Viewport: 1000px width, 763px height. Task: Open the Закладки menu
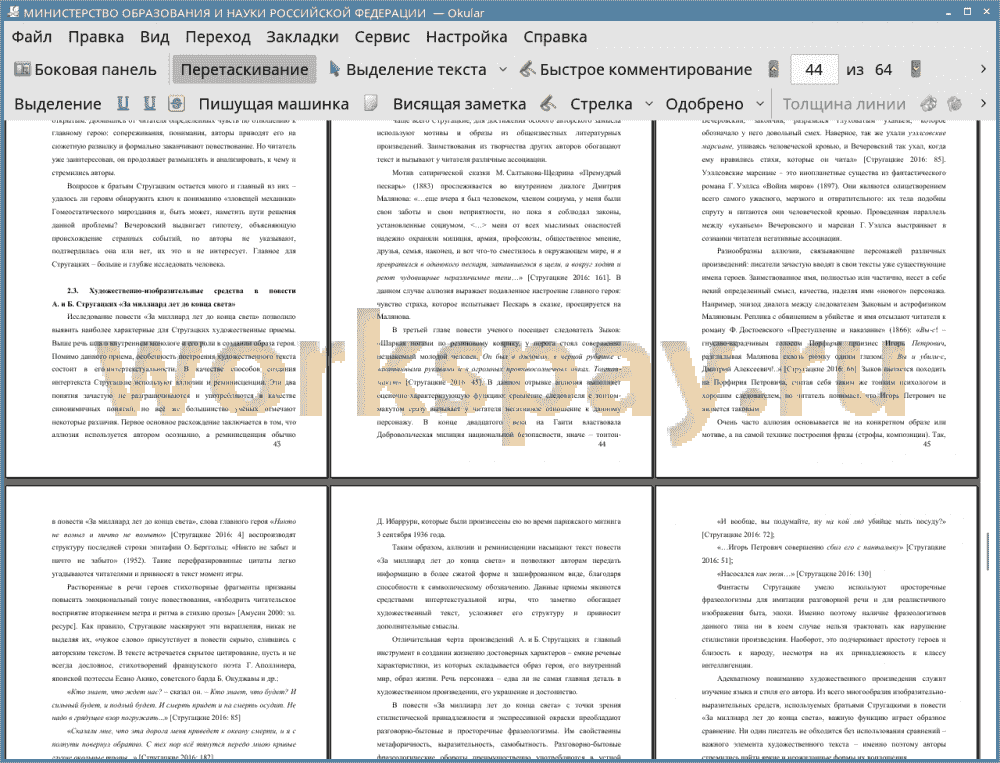click(302, 37)
